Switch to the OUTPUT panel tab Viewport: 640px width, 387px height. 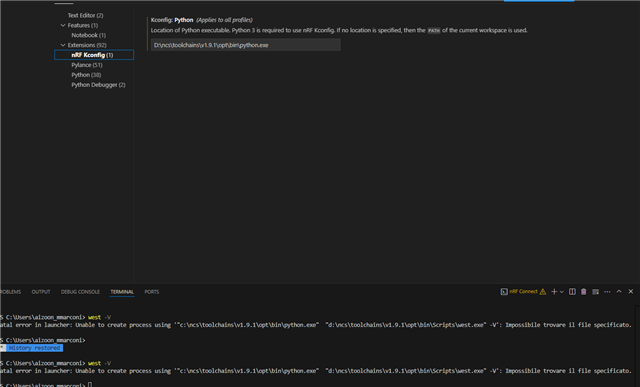(41, 292)
